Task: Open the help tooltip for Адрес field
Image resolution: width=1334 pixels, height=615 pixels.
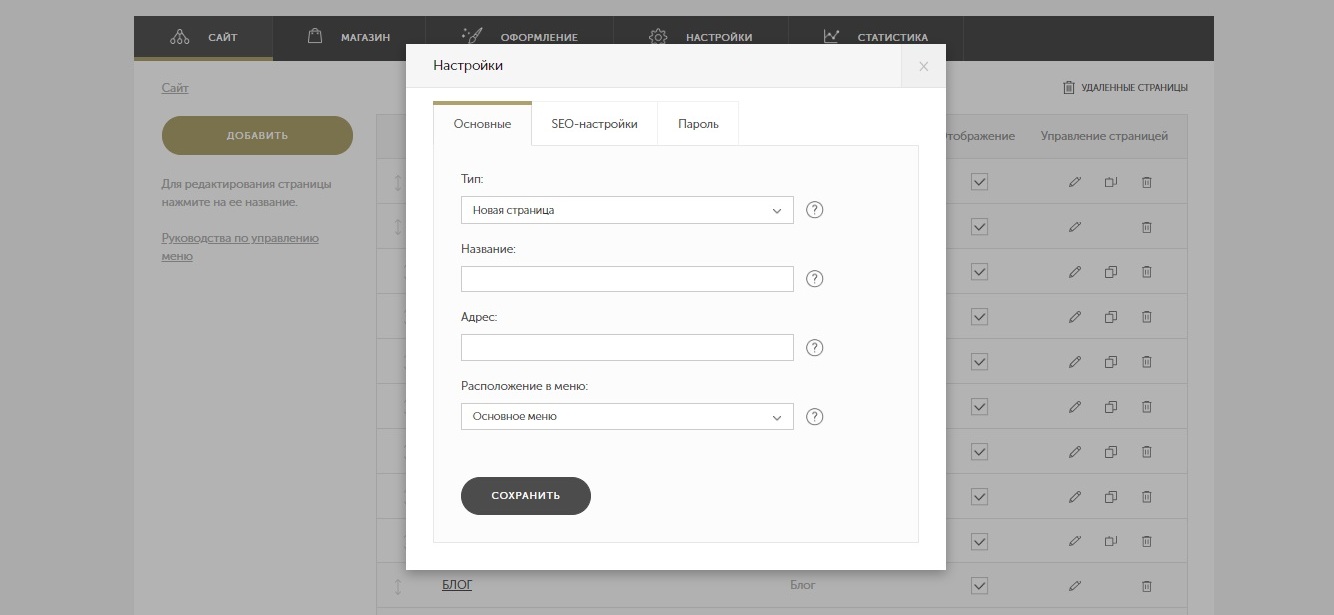Action: [x=814, y=348]
